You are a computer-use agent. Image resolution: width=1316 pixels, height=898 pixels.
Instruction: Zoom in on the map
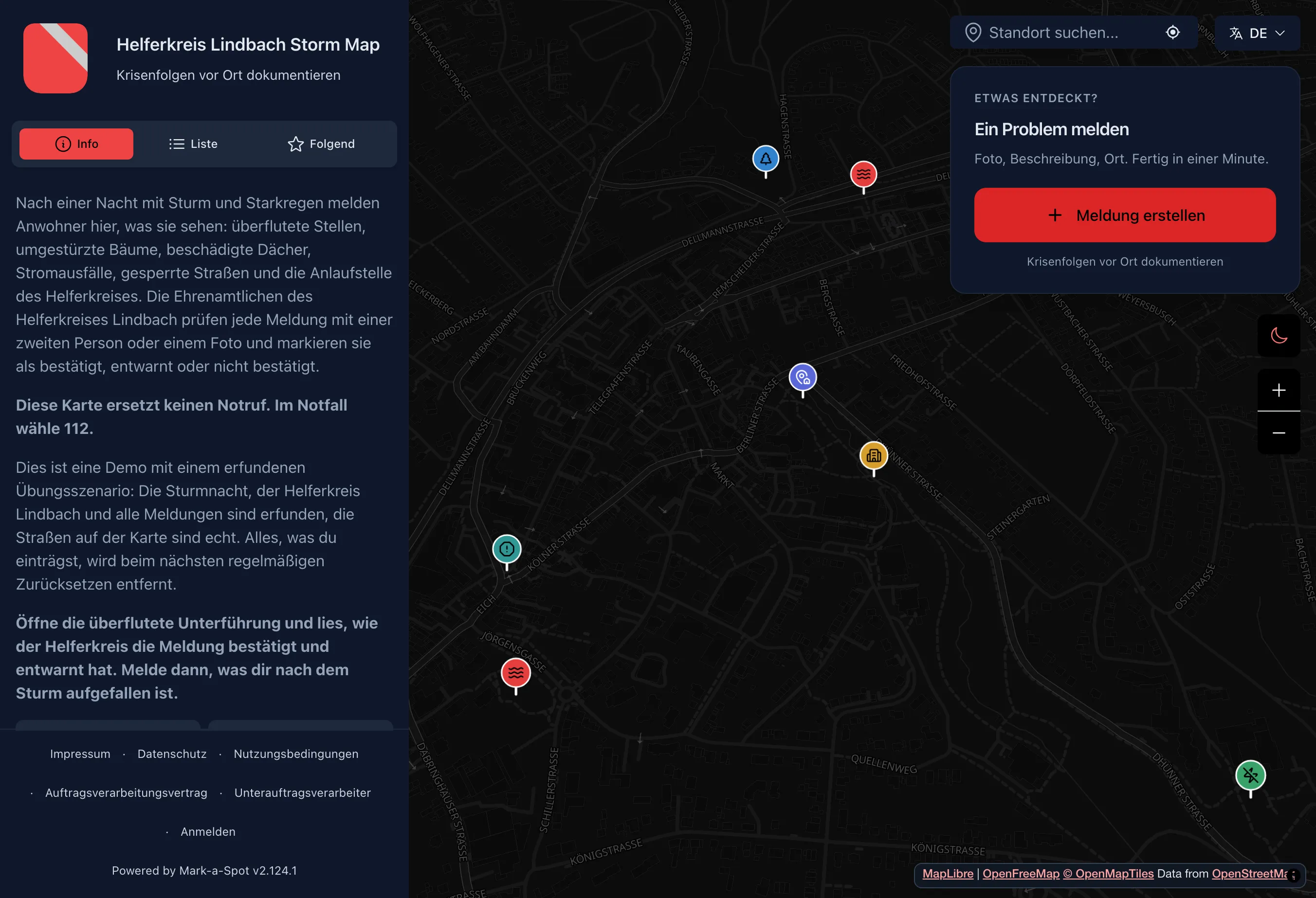(x=1279, y=390)
